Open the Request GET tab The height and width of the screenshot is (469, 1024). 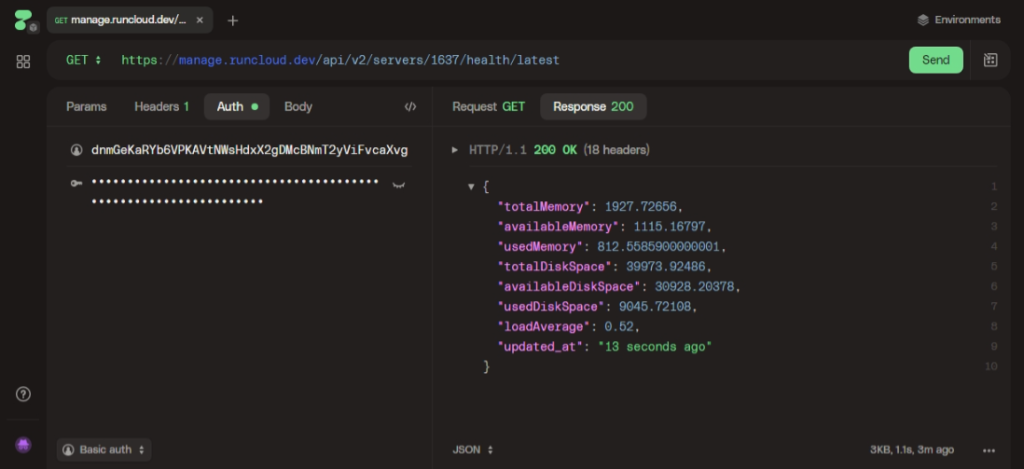pos(488,107)
